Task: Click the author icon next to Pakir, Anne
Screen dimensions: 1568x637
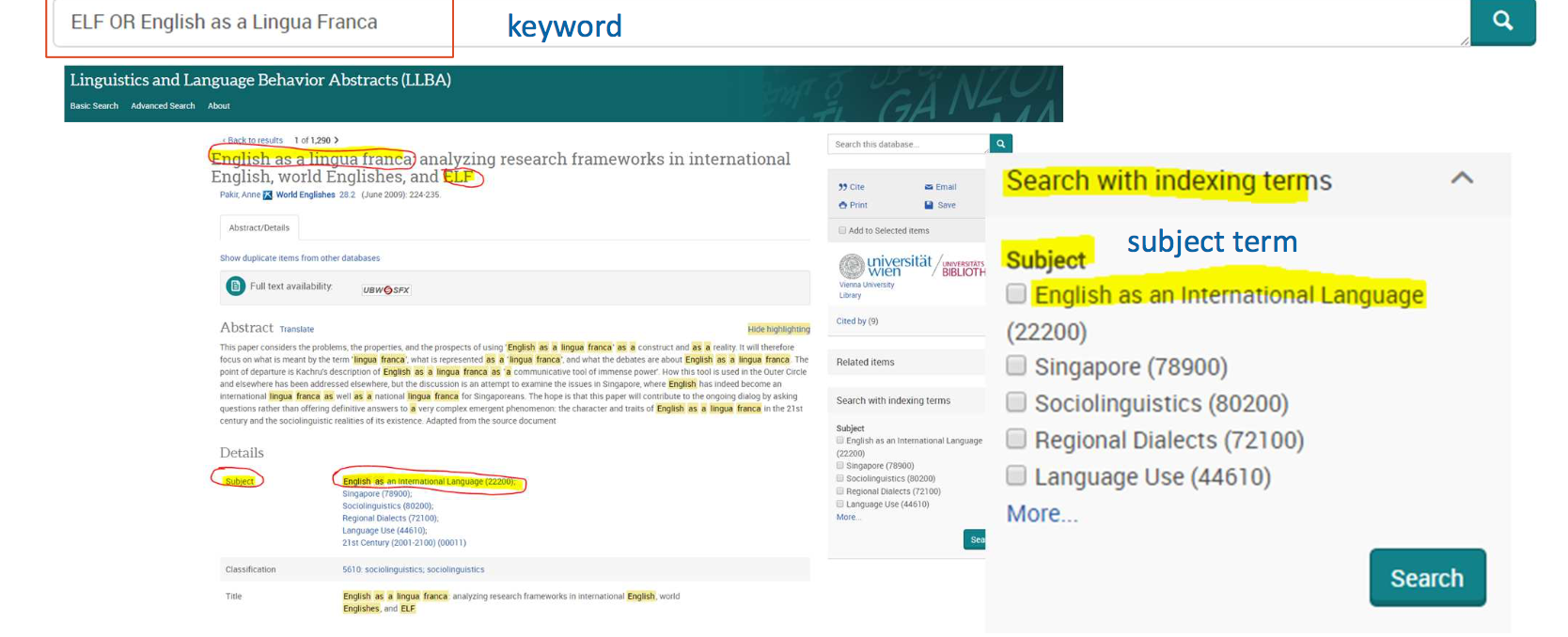Action: (267, 195)
